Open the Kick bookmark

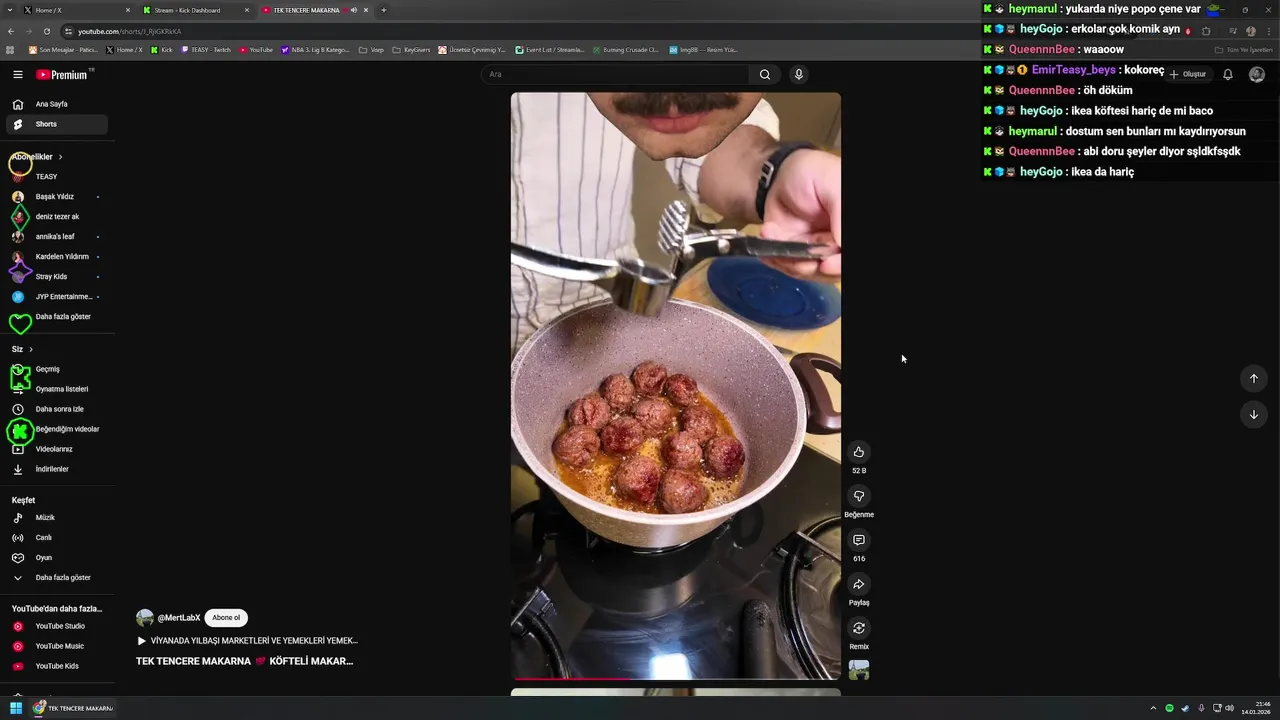pyautogui.click(x=161, y=49)
